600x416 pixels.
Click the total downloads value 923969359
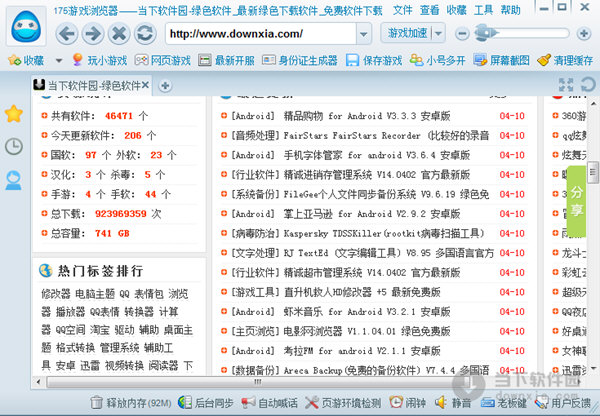(121, 214)
